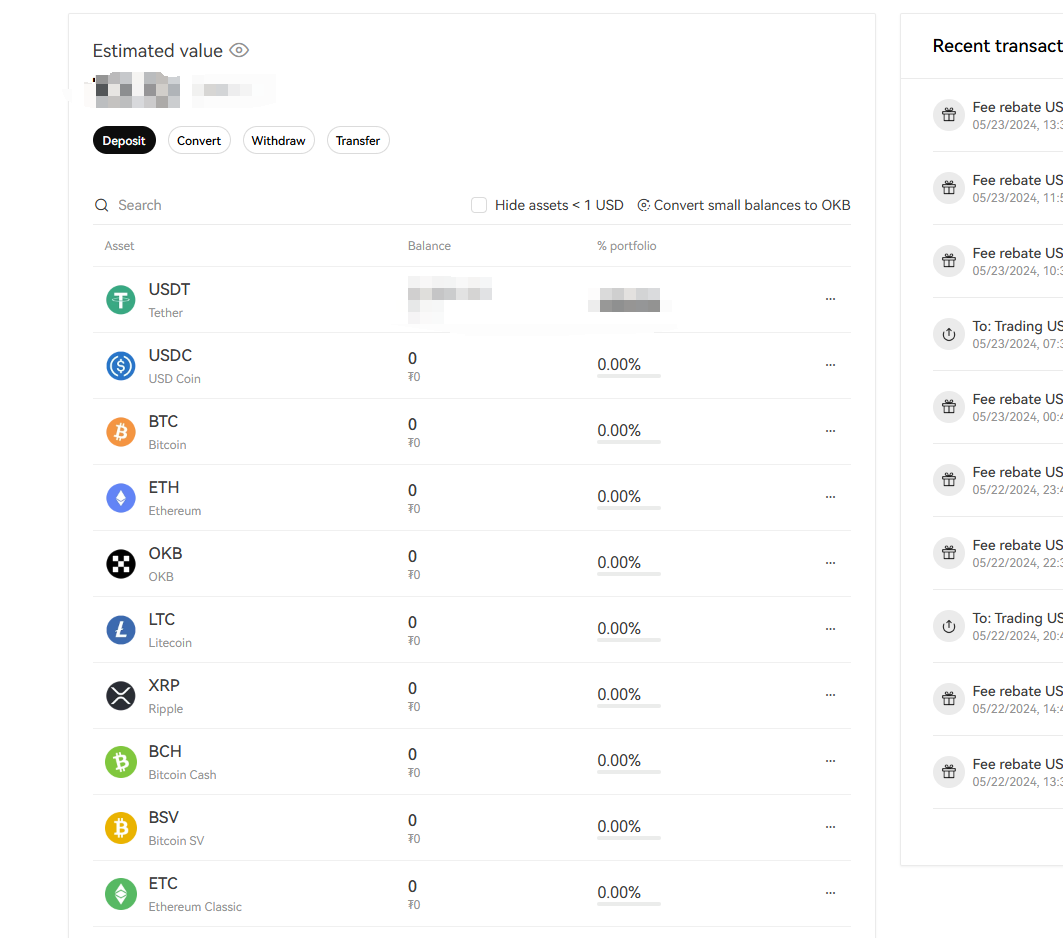Click the USDC portfolio percentage bar
The height and width of the screenshot is (938, 1063).
[x=628, y=376]
